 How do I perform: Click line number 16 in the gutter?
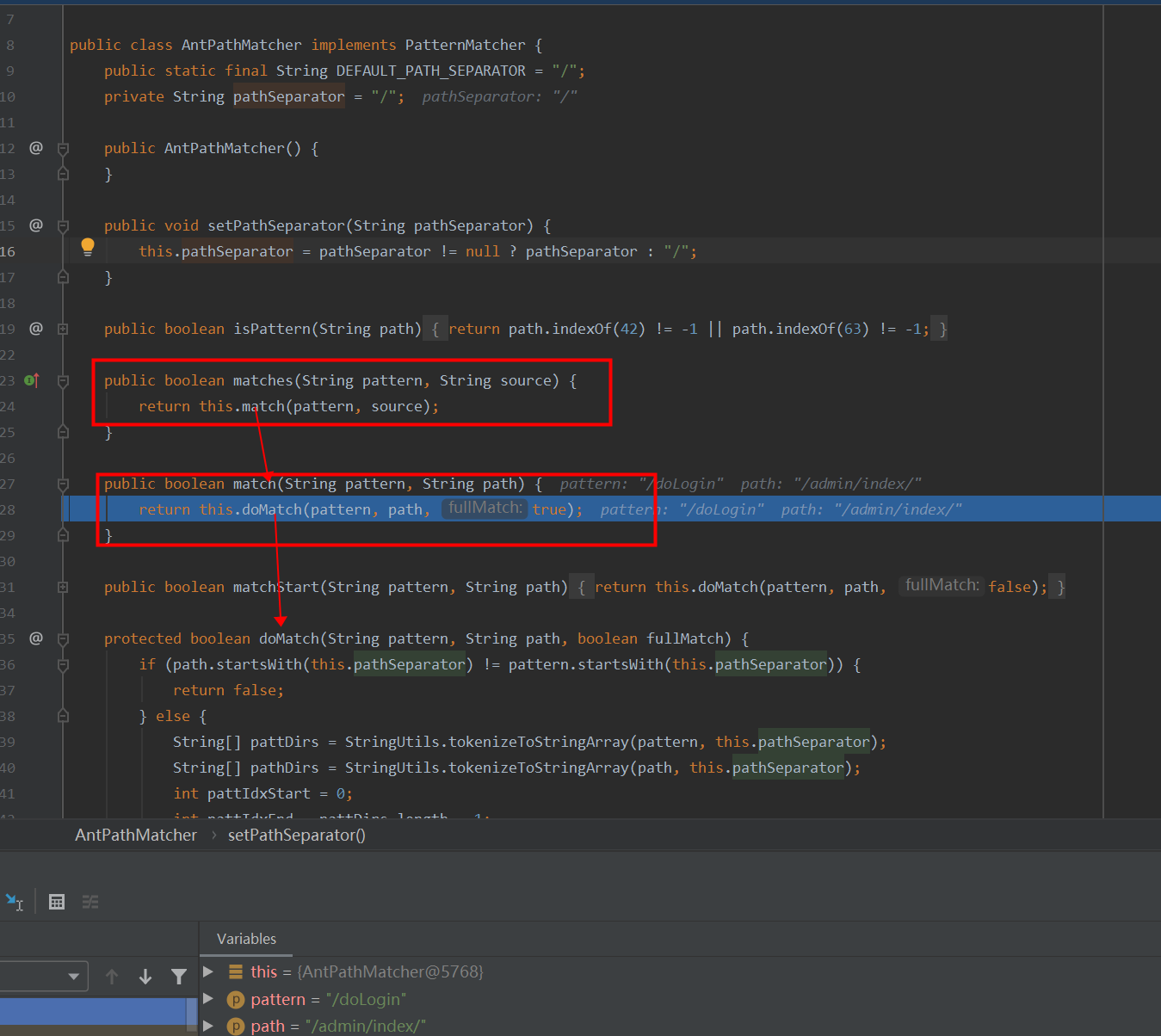(8, 251)
